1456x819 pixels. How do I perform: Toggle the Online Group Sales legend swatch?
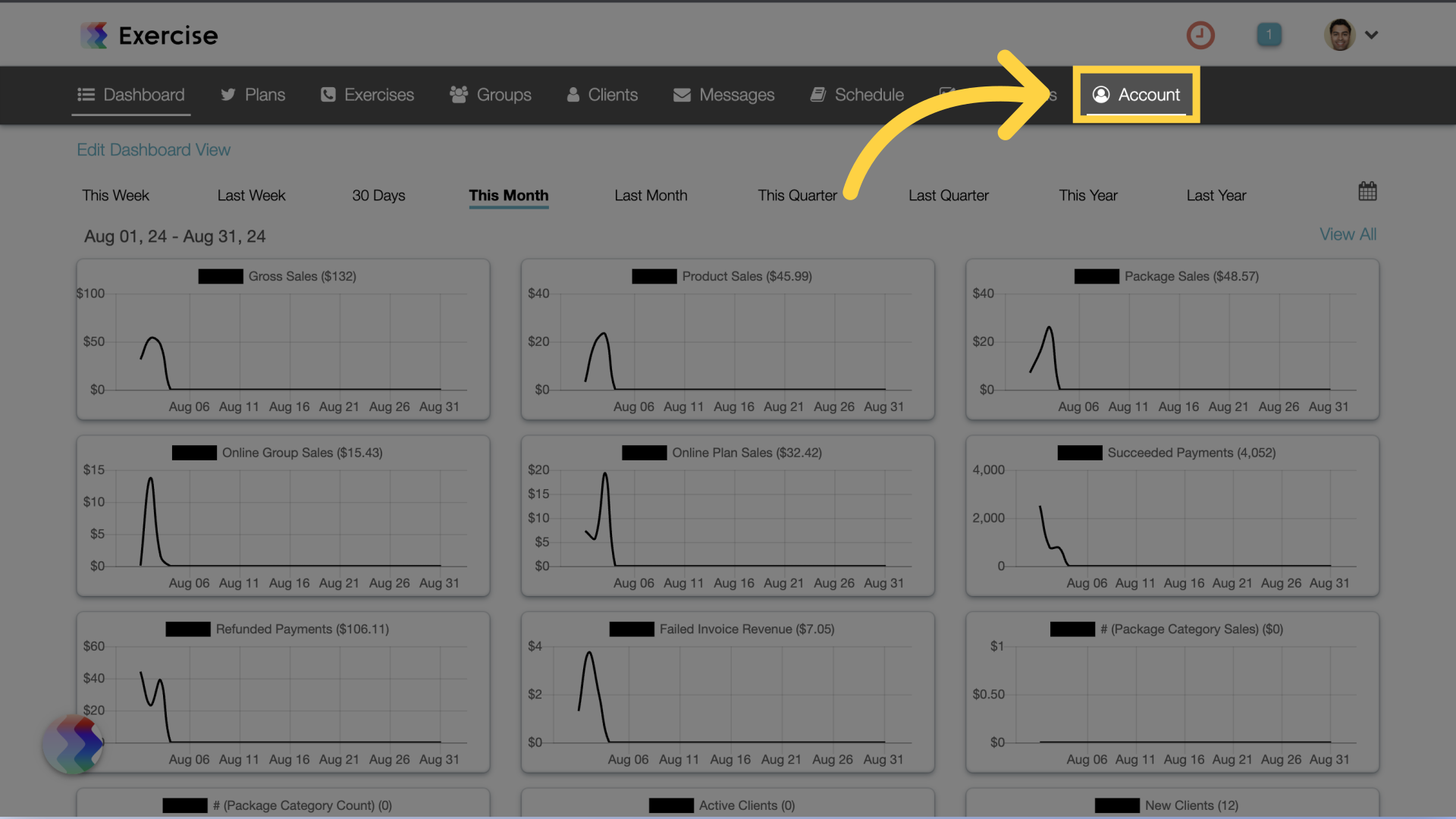[x=194, y=453]
